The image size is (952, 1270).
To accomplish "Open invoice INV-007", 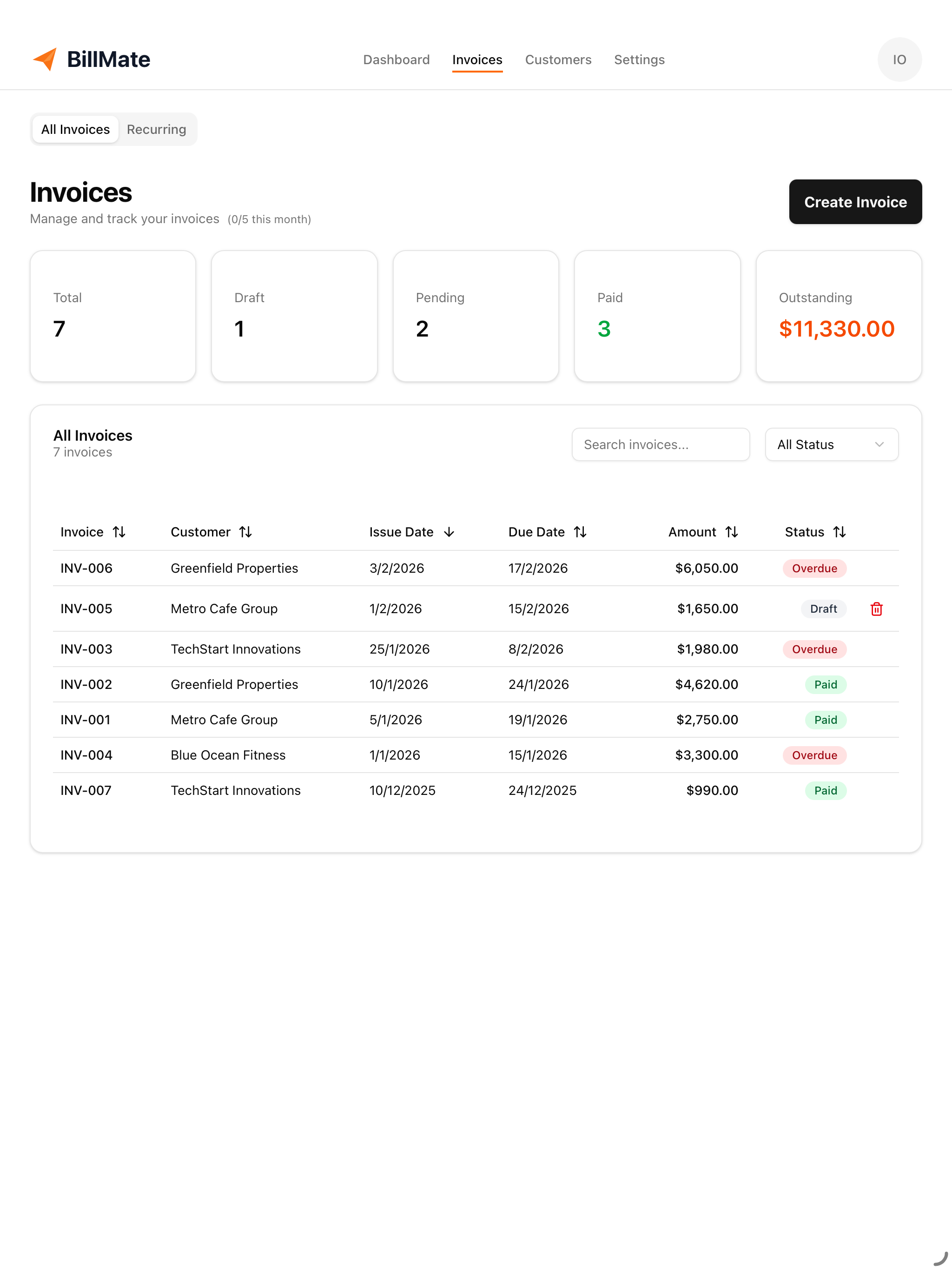I will (x=86, y=791).
